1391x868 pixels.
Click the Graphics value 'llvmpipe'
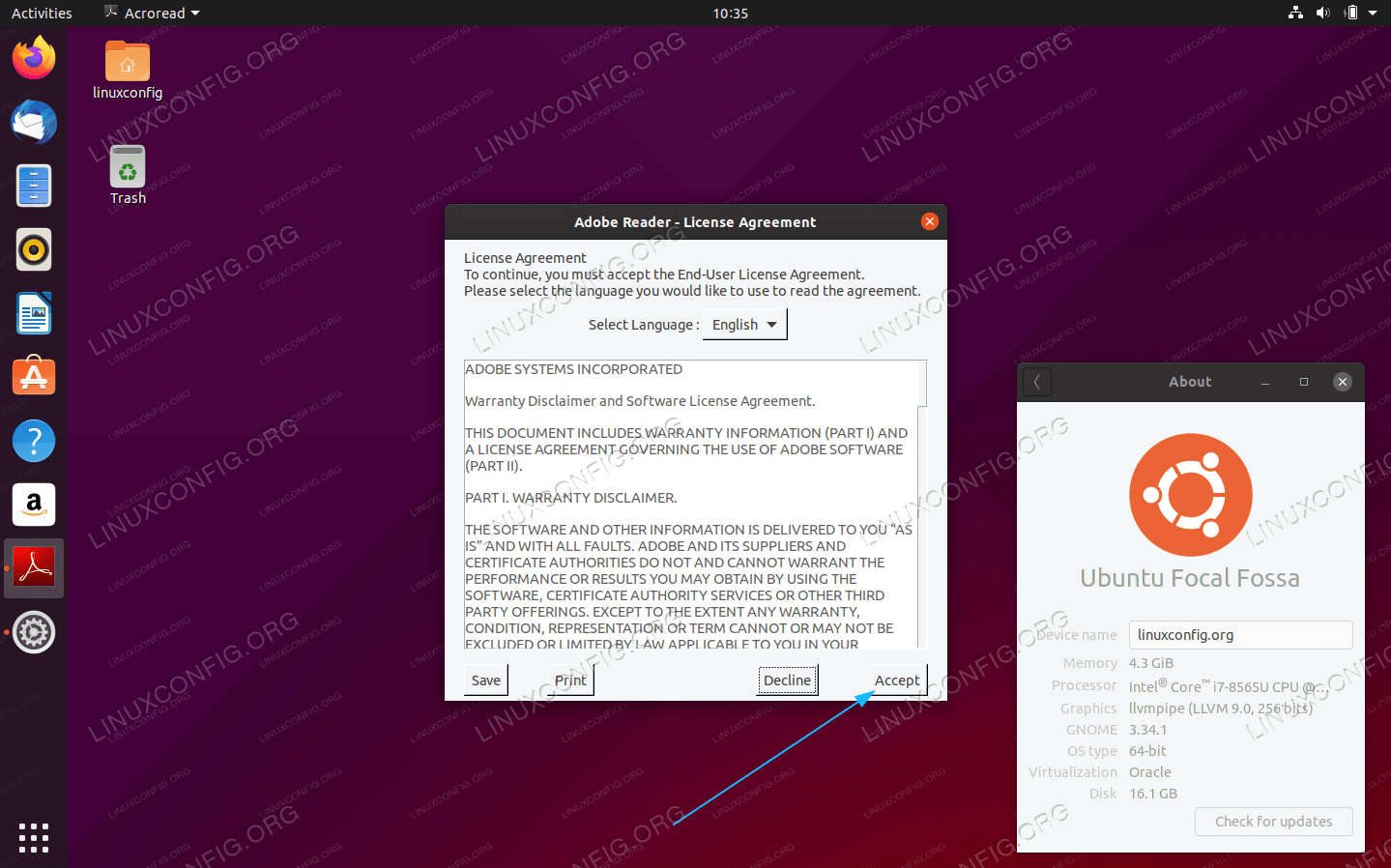click(1221, 709)
